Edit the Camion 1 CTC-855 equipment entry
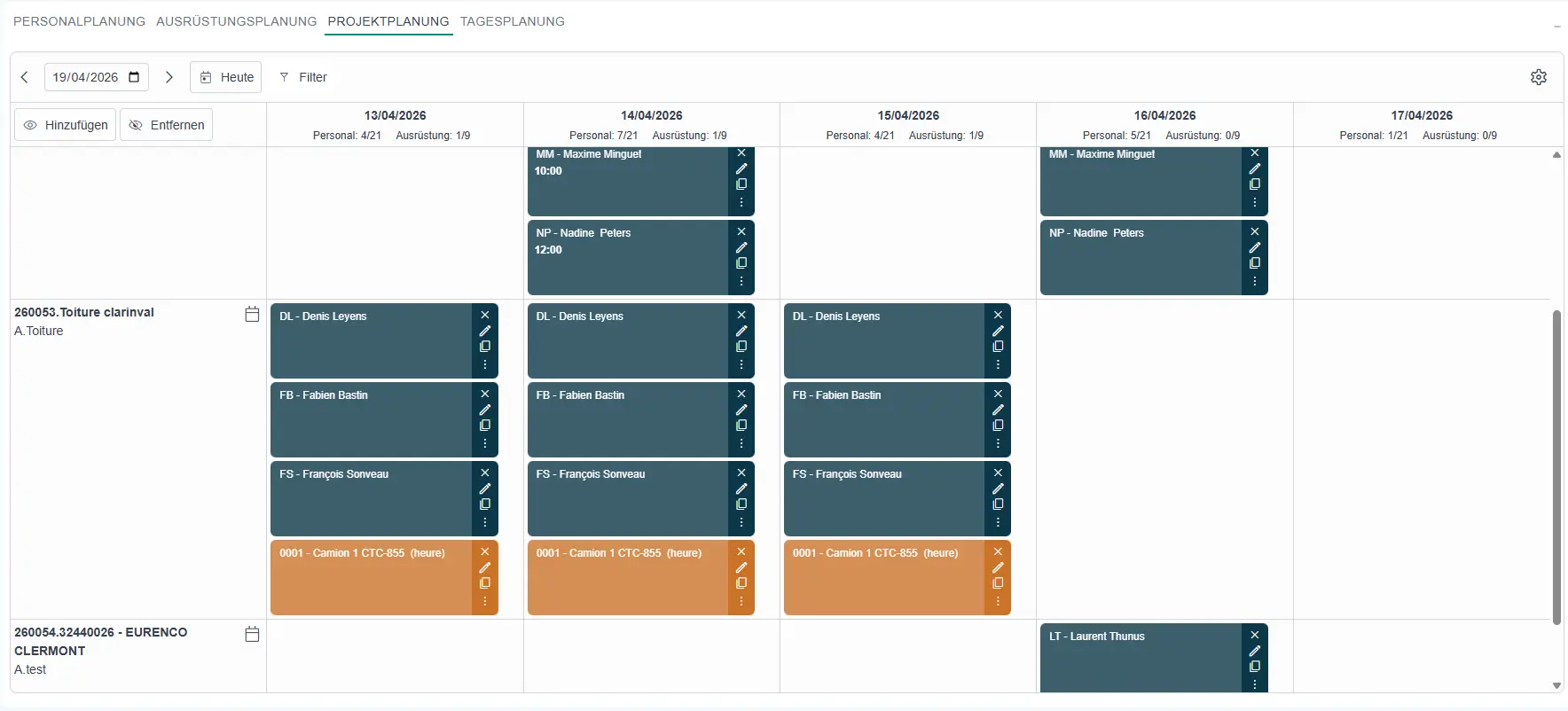Screen dimensions: 1568x711 pos(485,567)
